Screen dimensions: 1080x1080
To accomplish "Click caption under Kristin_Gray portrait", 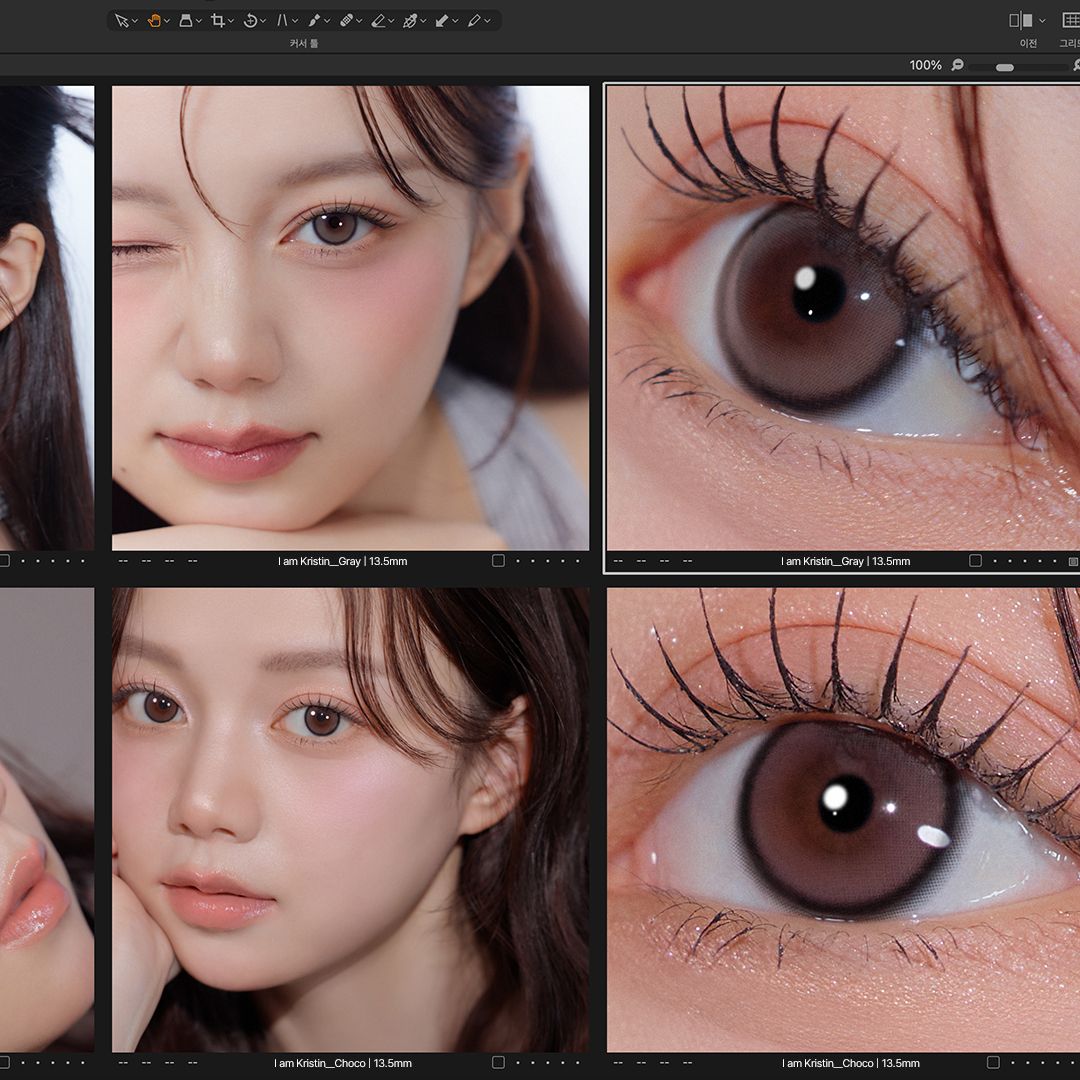I will [x=342, y=561].
